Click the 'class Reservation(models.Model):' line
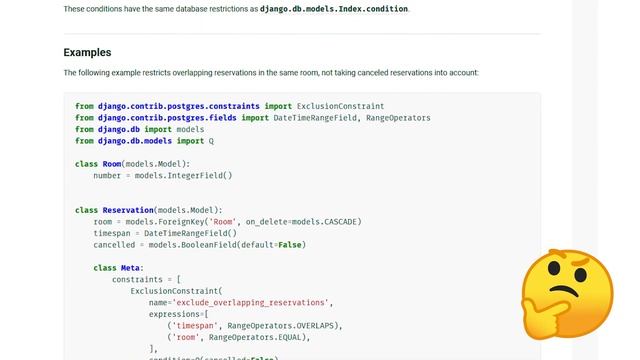This screenshot has width=640, height=360. coord(149,210)
